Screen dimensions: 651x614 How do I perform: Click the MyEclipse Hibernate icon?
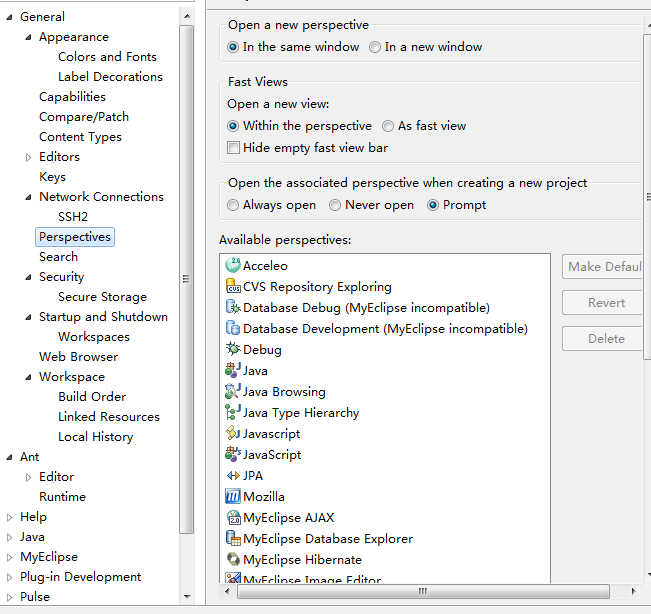[x=233, y=559]
